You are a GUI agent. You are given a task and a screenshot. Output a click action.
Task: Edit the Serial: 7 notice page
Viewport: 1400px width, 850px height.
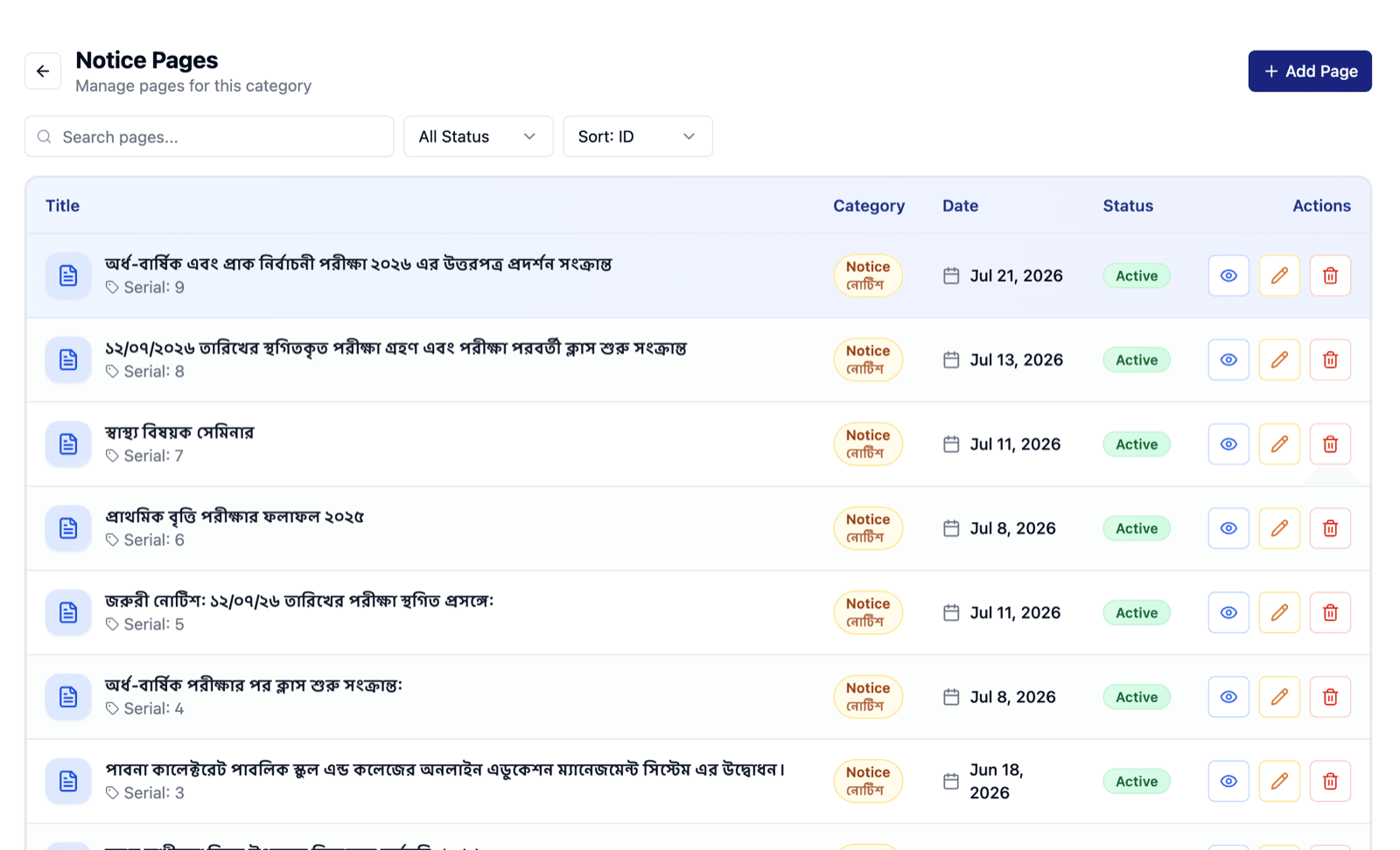tap(1279, 444)
